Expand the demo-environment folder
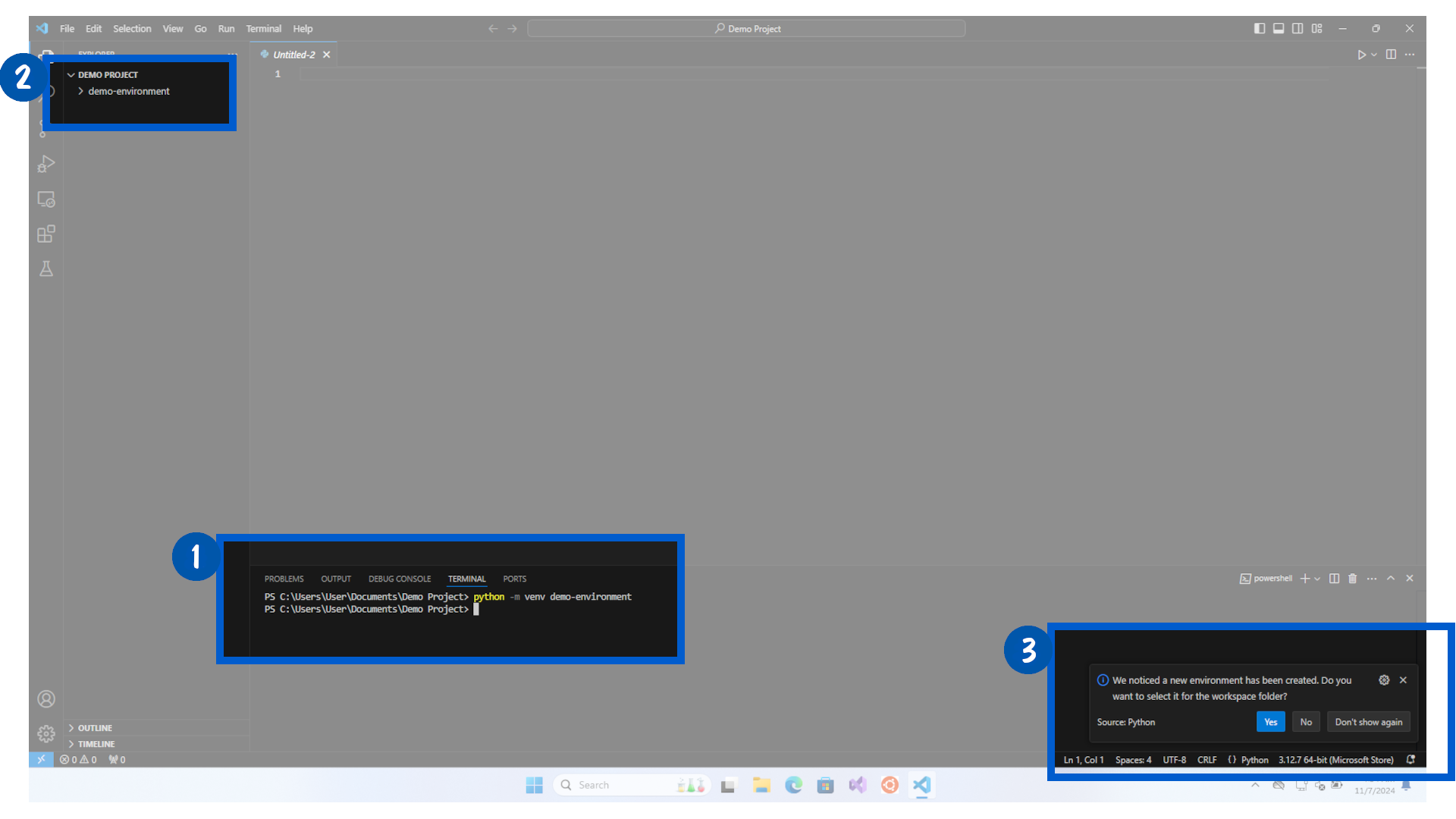Image resolution: width=1456 pixels, height=819 pixels. tap(82, 91)
